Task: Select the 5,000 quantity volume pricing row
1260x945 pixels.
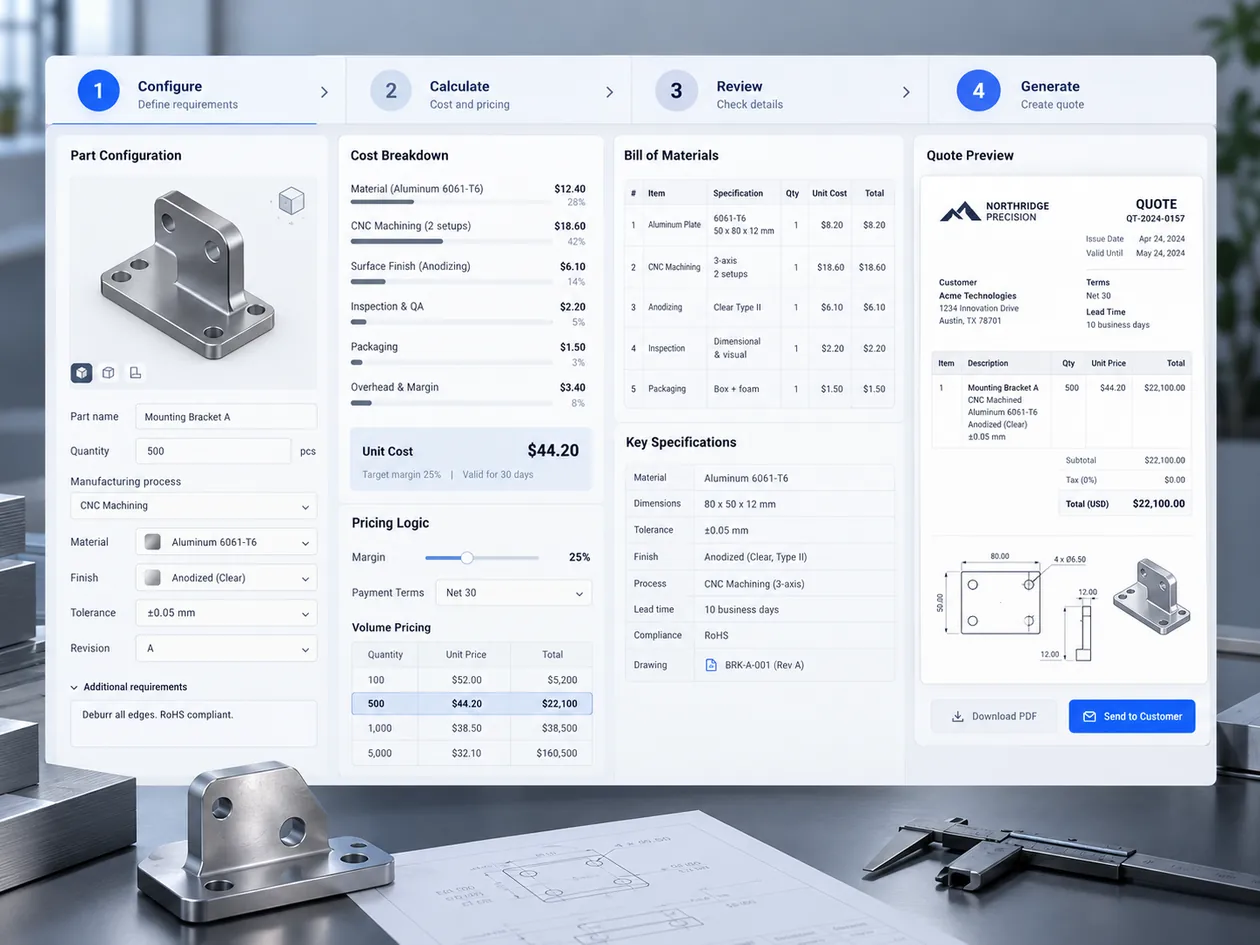Action: point(472,753)
